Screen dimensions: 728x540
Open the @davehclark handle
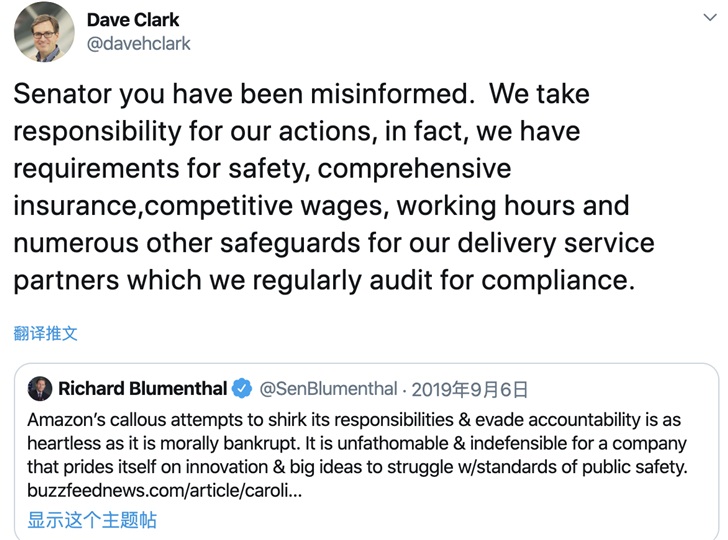point(138,44)
